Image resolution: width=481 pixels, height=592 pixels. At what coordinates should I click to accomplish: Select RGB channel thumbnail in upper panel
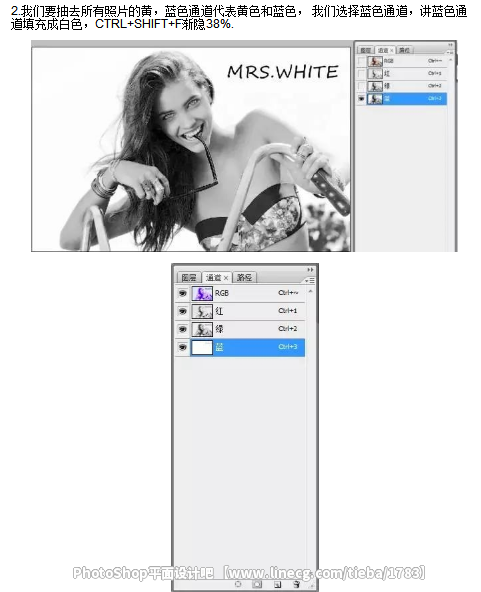[x=375, y=61]
